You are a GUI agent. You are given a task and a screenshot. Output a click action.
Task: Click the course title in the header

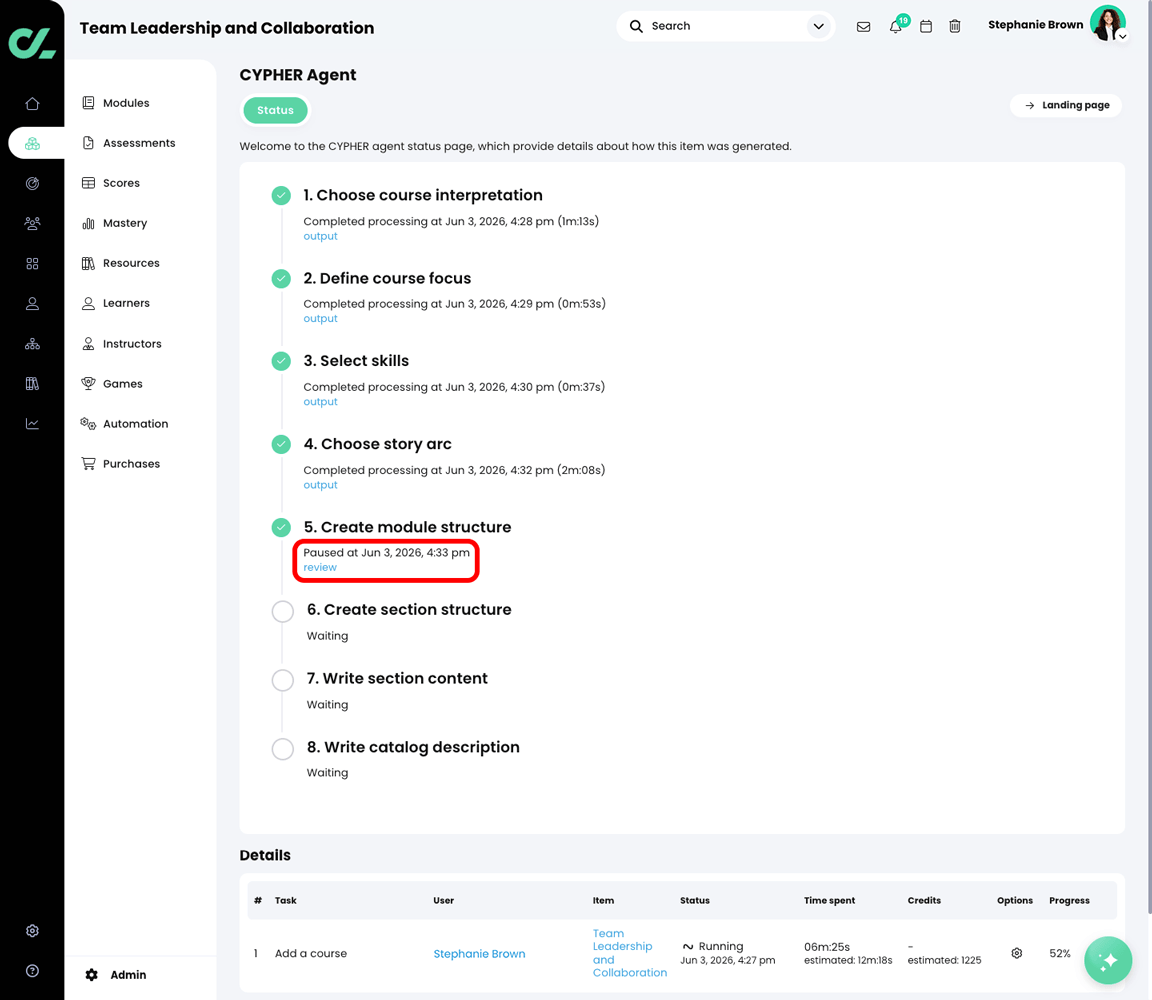227,28
